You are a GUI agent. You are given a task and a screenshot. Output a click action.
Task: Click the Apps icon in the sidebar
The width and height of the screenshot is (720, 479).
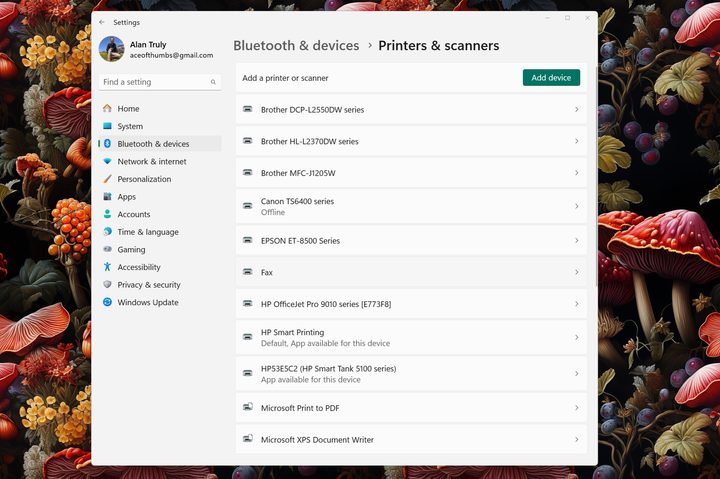[x=107, y=197]
